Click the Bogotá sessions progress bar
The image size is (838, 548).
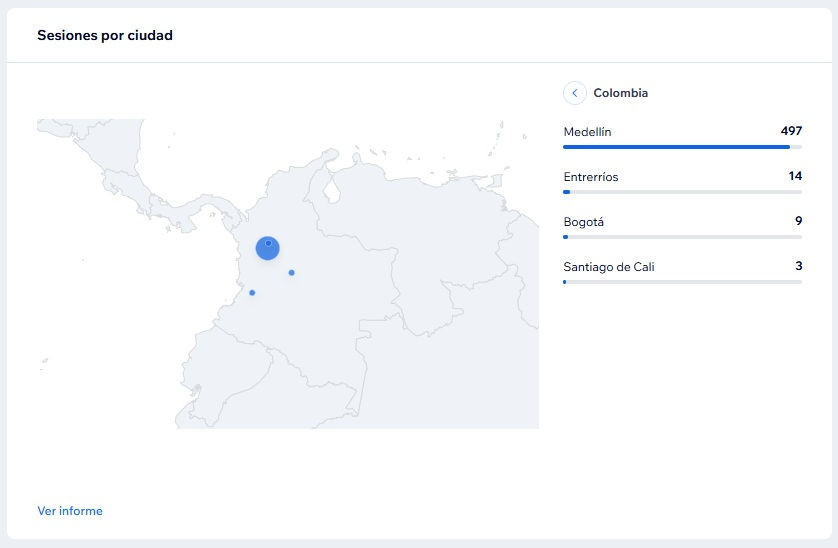[x=682, y=237]
